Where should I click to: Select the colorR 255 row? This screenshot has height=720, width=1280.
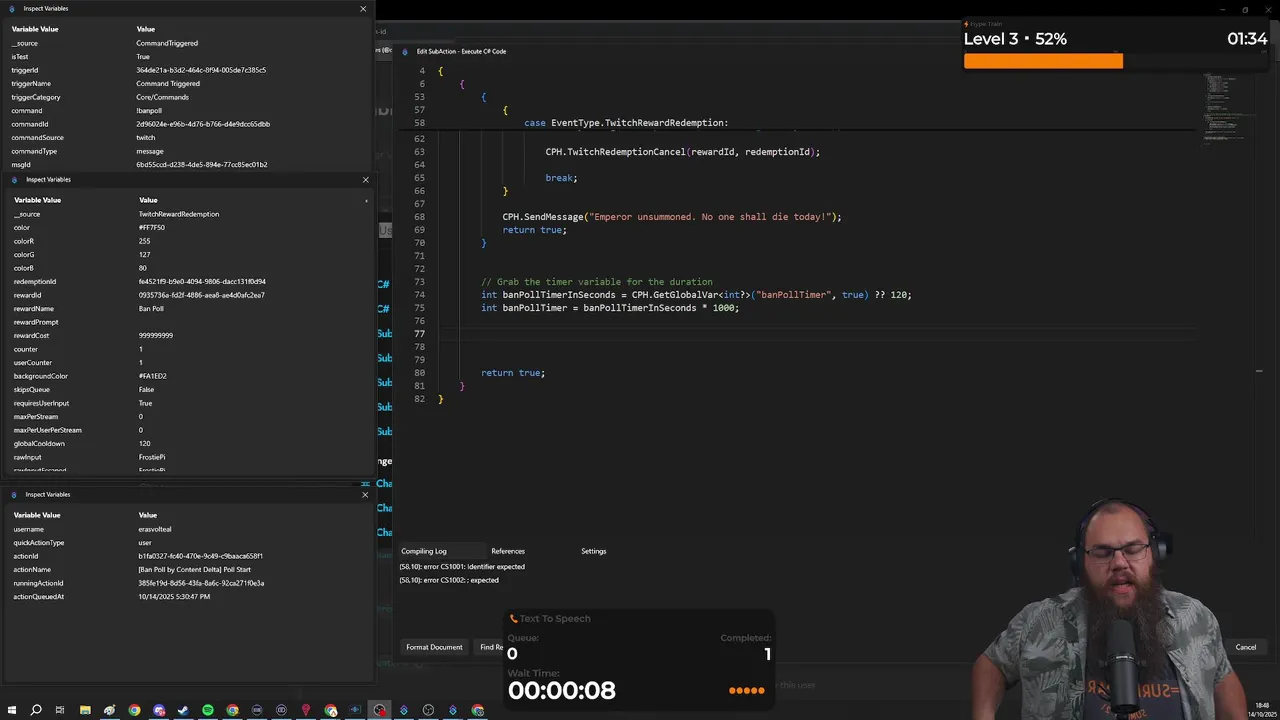[x=187, y=241]
